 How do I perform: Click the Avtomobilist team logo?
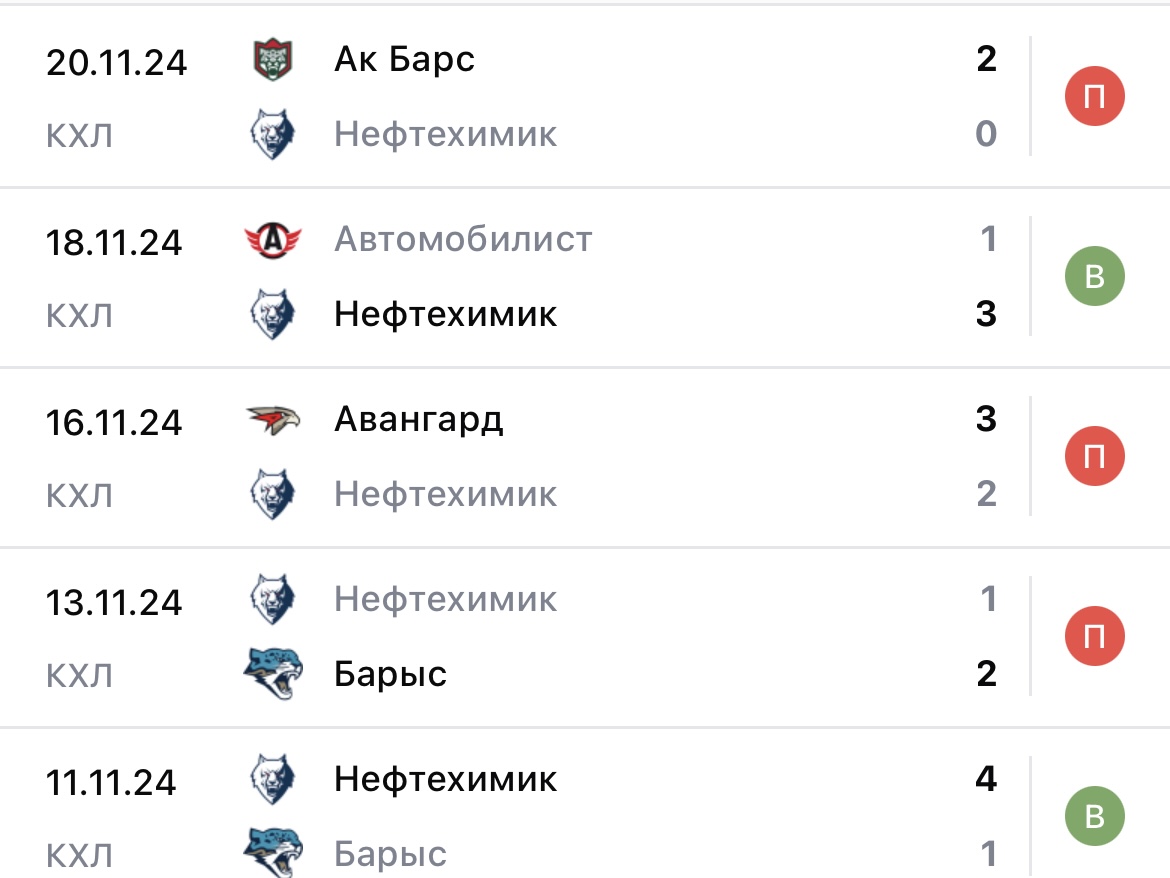pyautogui.click(x=272, y=240)
